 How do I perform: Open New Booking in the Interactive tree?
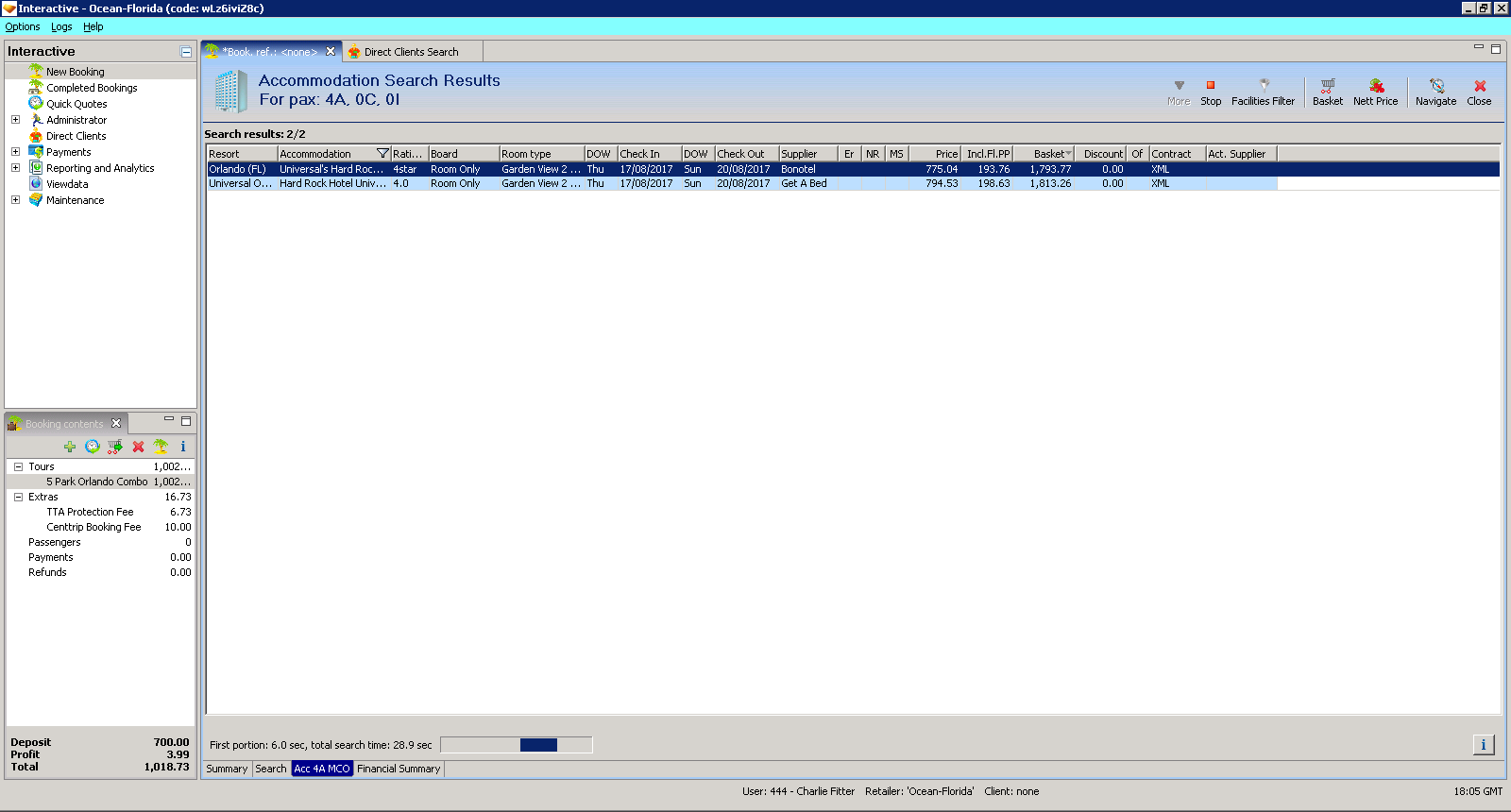click(x=76, y=72)
